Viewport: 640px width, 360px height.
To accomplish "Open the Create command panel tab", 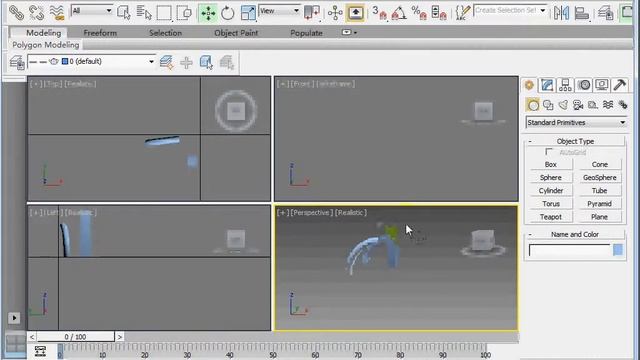I will coord(529,85).
